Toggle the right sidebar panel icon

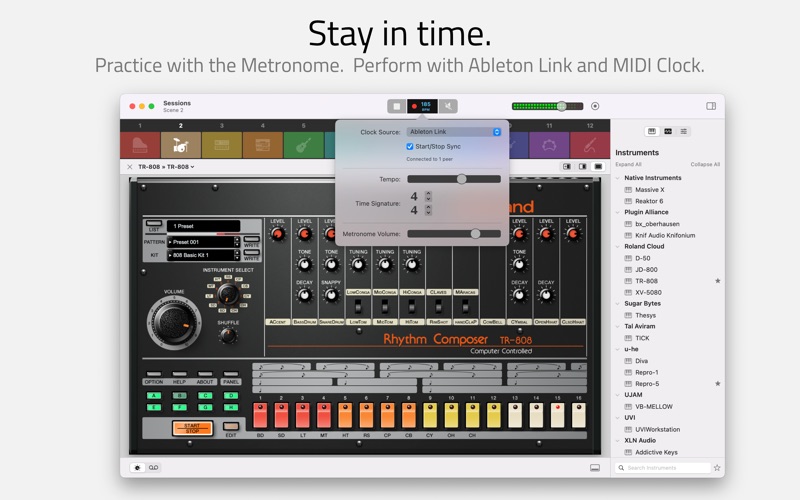pyautogui.click(x=711, y=106)
